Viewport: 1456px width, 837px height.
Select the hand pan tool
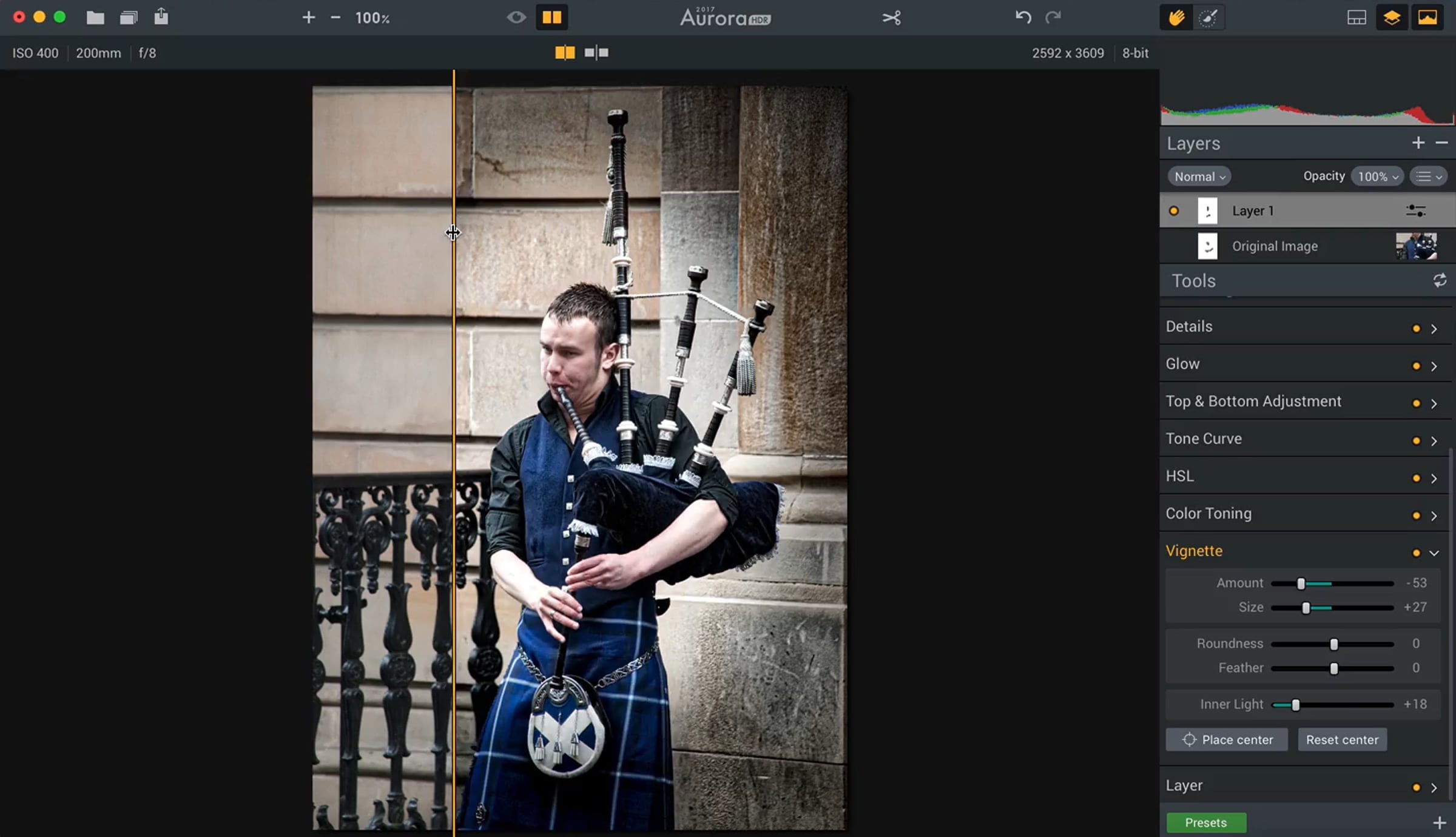coord(1176,18)
